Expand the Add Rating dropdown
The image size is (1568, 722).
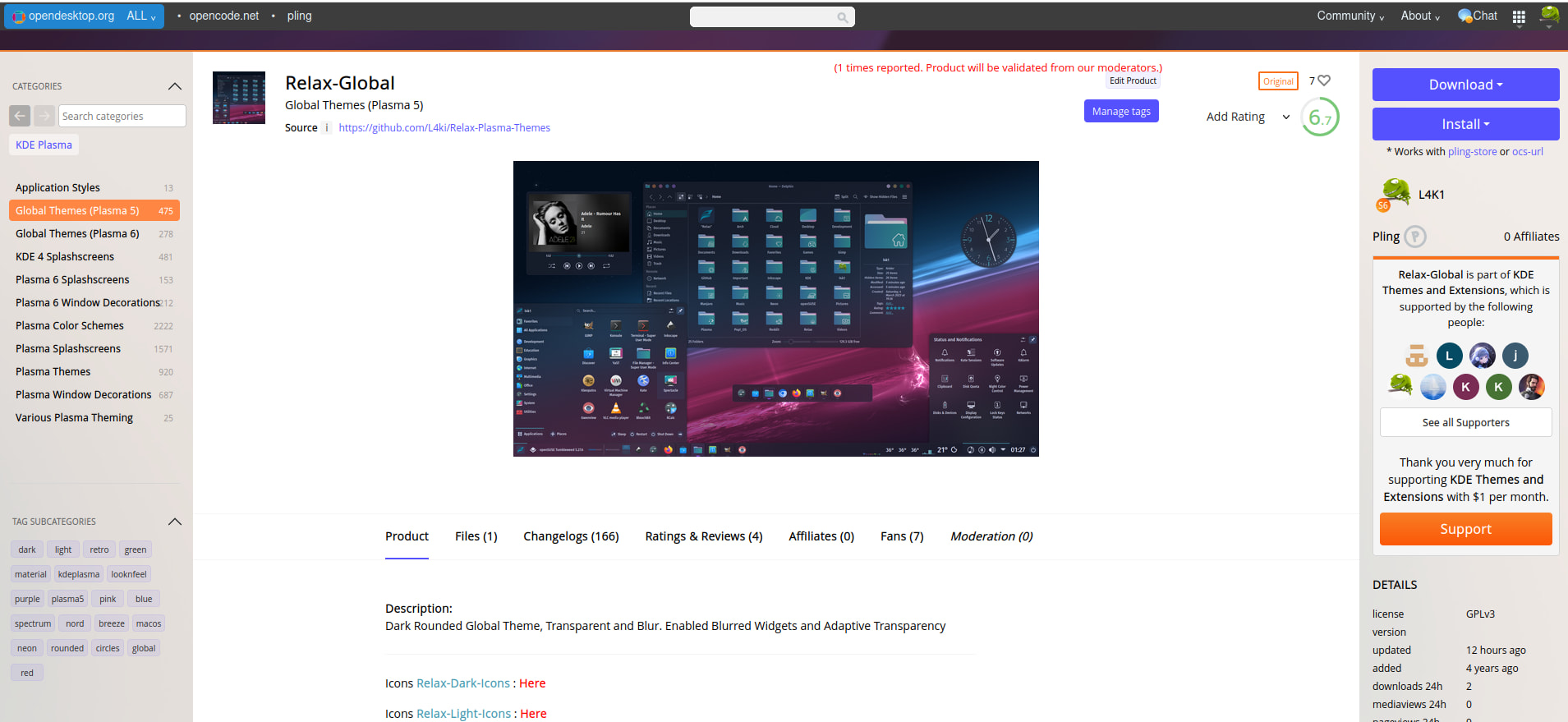point(1285,117)
